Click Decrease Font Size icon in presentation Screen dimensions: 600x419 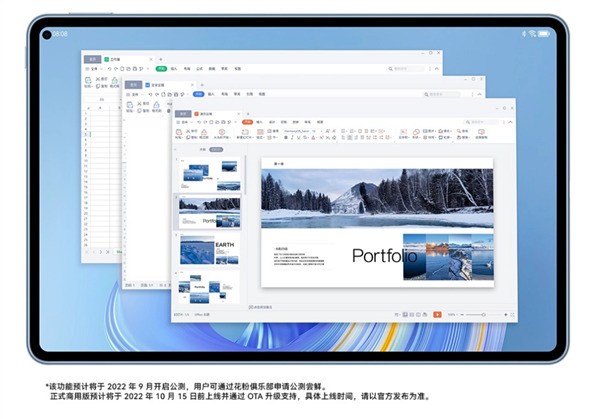point(334,131)
